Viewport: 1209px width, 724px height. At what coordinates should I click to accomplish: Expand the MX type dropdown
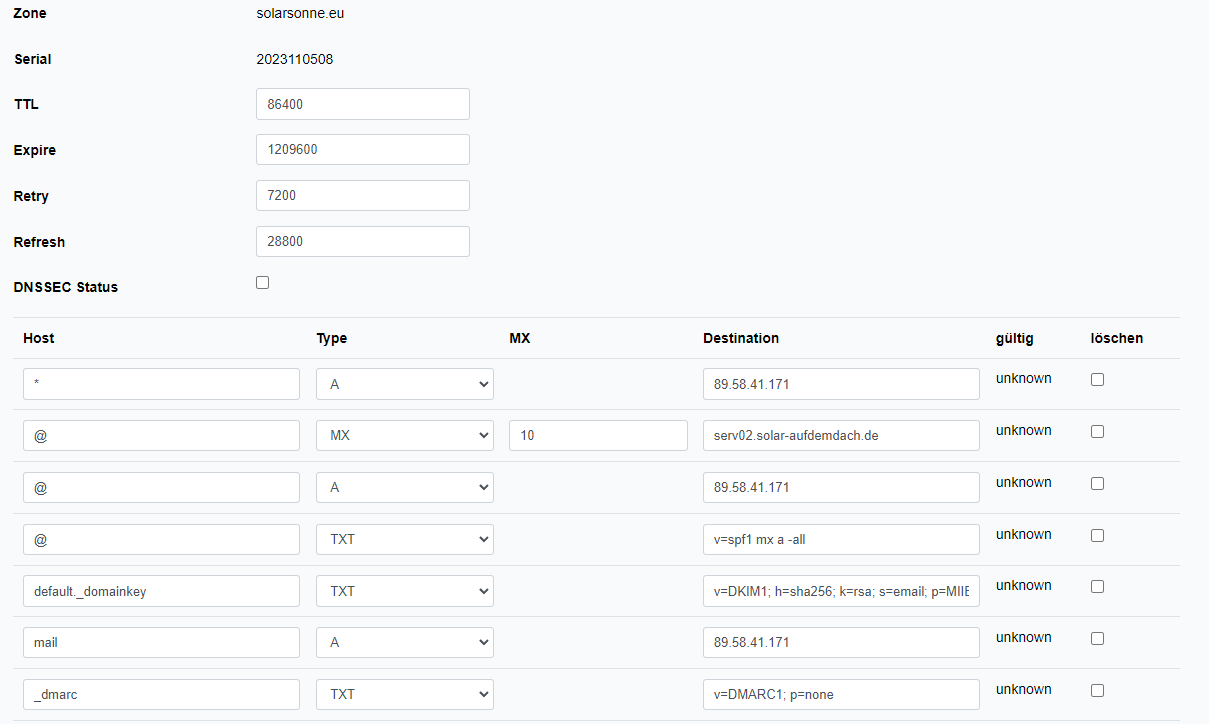tap(404, 436)
